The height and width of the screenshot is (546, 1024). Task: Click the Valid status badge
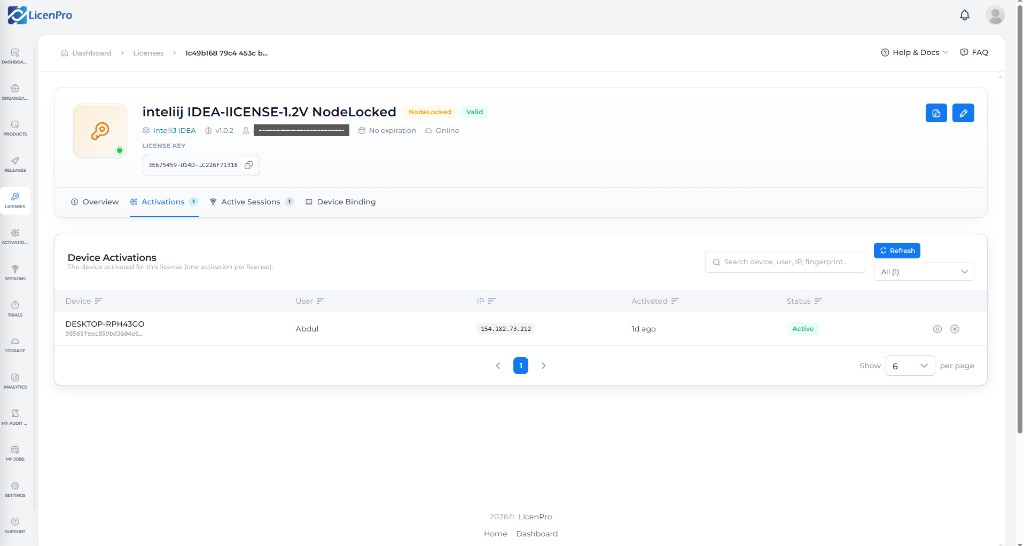point(474,112)
